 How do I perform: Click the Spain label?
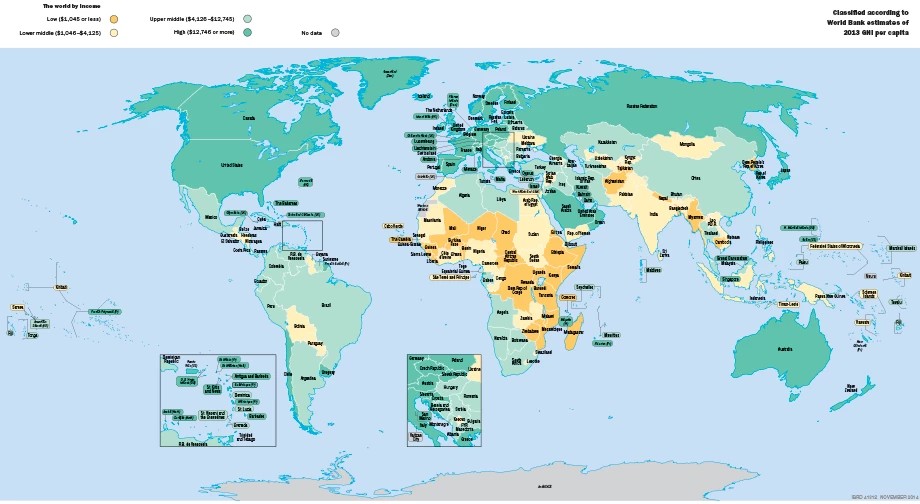(x=451, y=165)
